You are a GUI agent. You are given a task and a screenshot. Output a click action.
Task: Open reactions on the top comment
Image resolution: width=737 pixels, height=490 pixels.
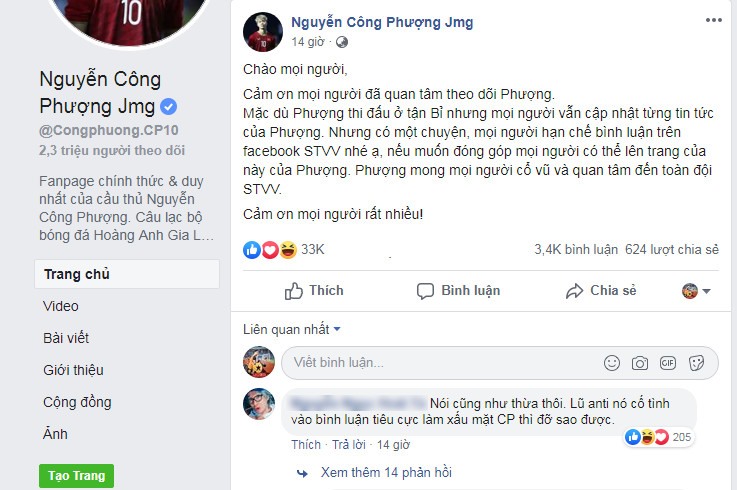pos(658,437)
